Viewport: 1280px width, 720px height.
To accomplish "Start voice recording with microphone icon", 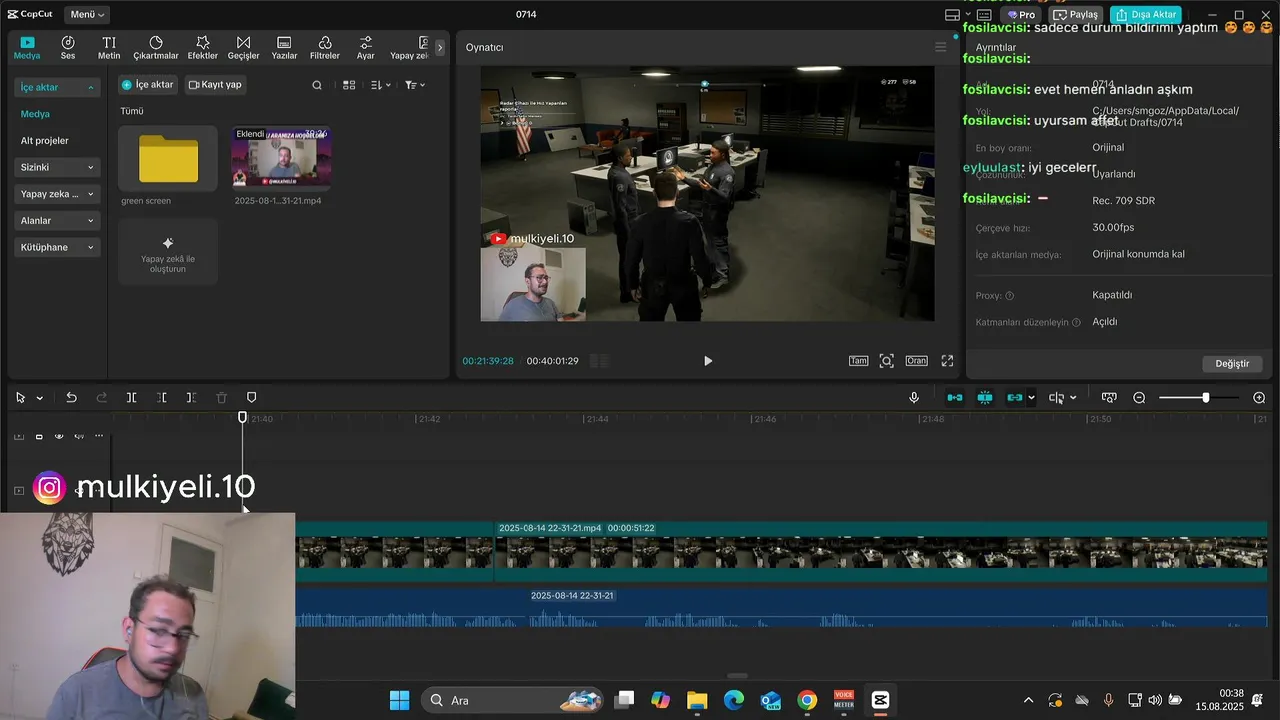I will point(914,398).
